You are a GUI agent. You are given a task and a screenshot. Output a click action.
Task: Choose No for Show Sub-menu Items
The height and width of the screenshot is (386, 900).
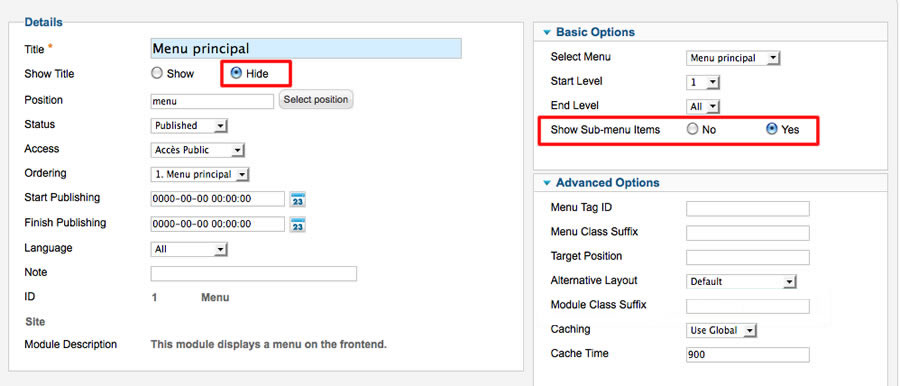692,129
